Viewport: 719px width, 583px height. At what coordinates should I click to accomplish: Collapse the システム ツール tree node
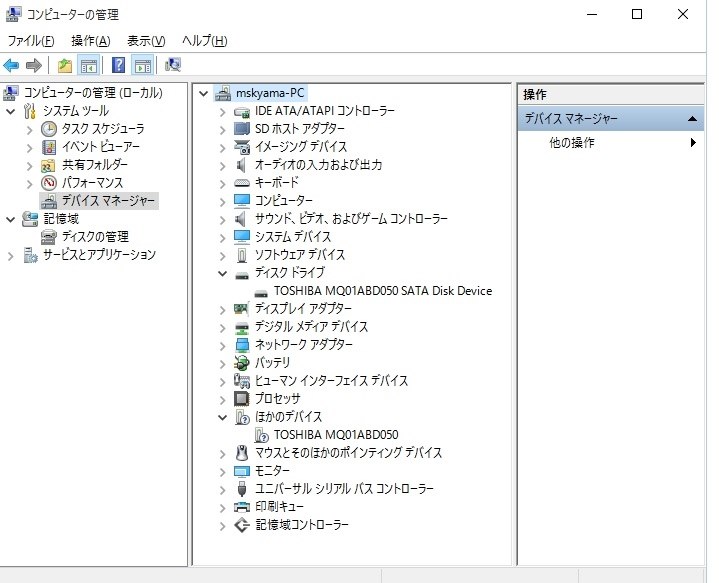[x=11, y=111]
